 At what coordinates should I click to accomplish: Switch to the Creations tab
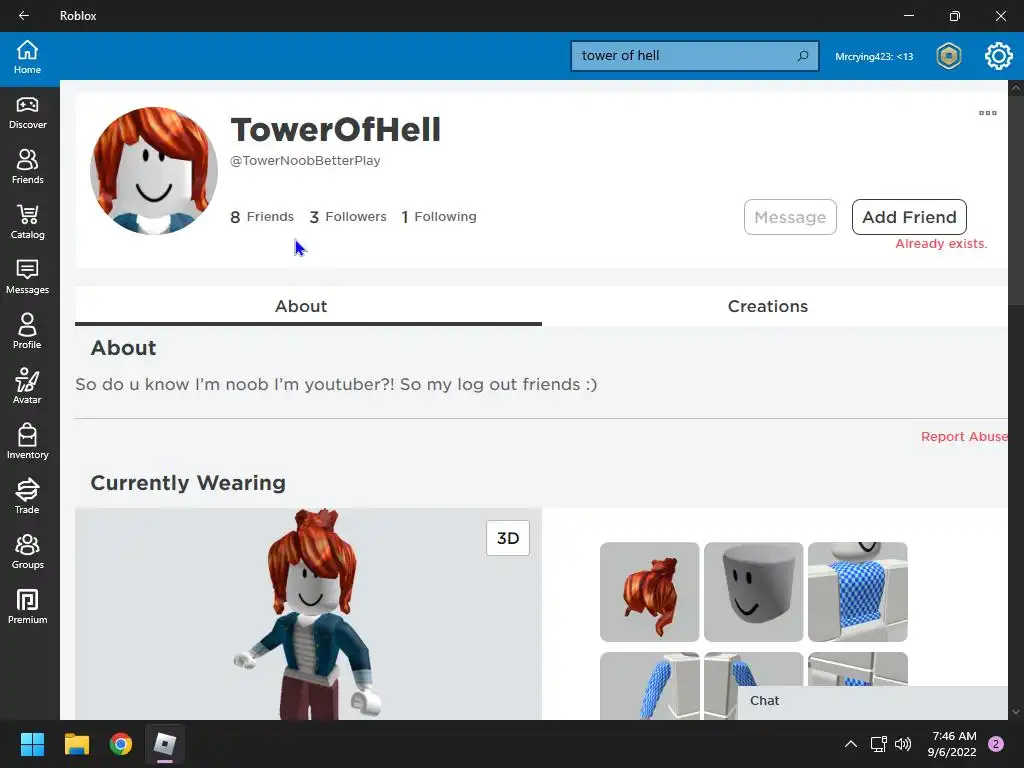tap(768, 306)
